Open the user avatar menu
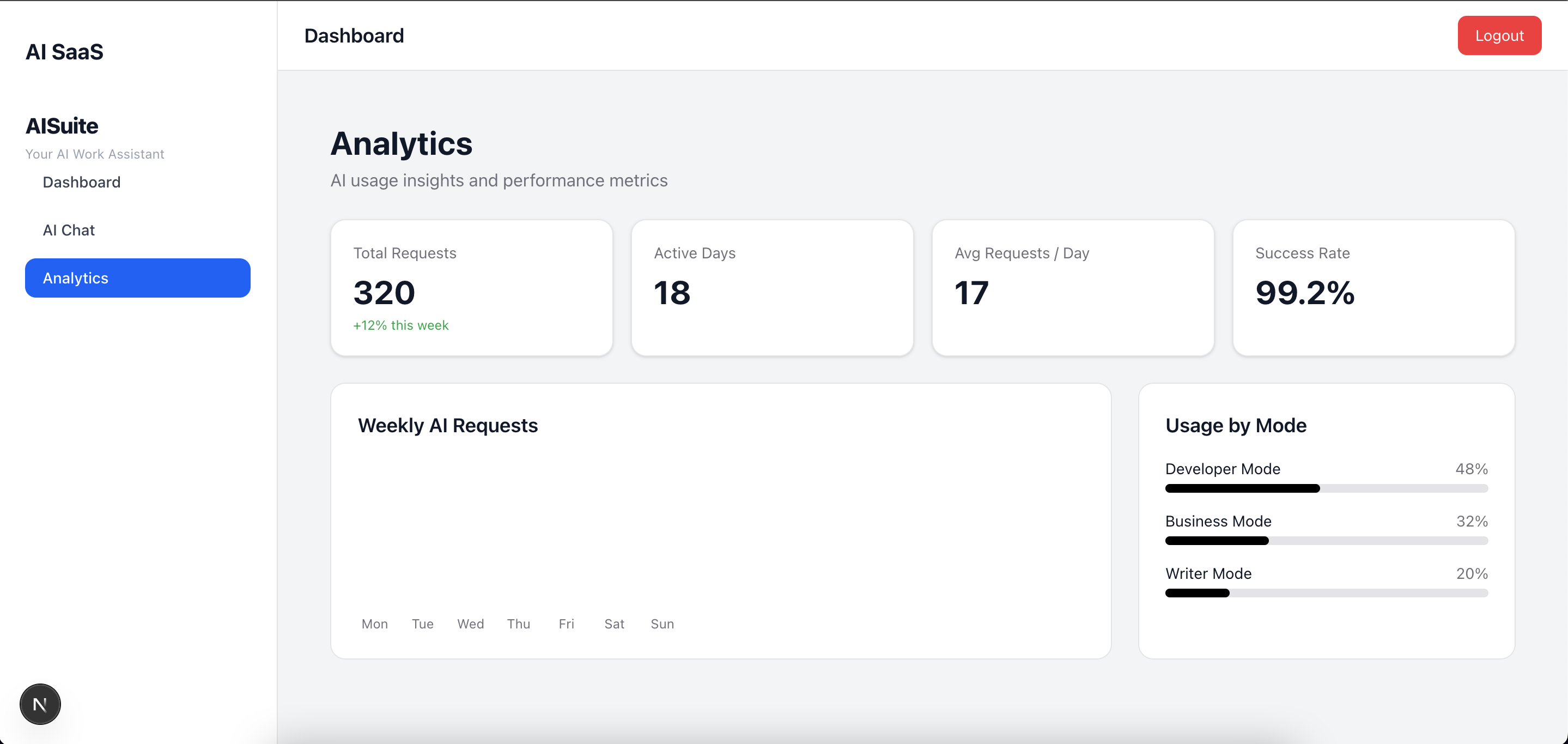 click(x=40, y=704)
